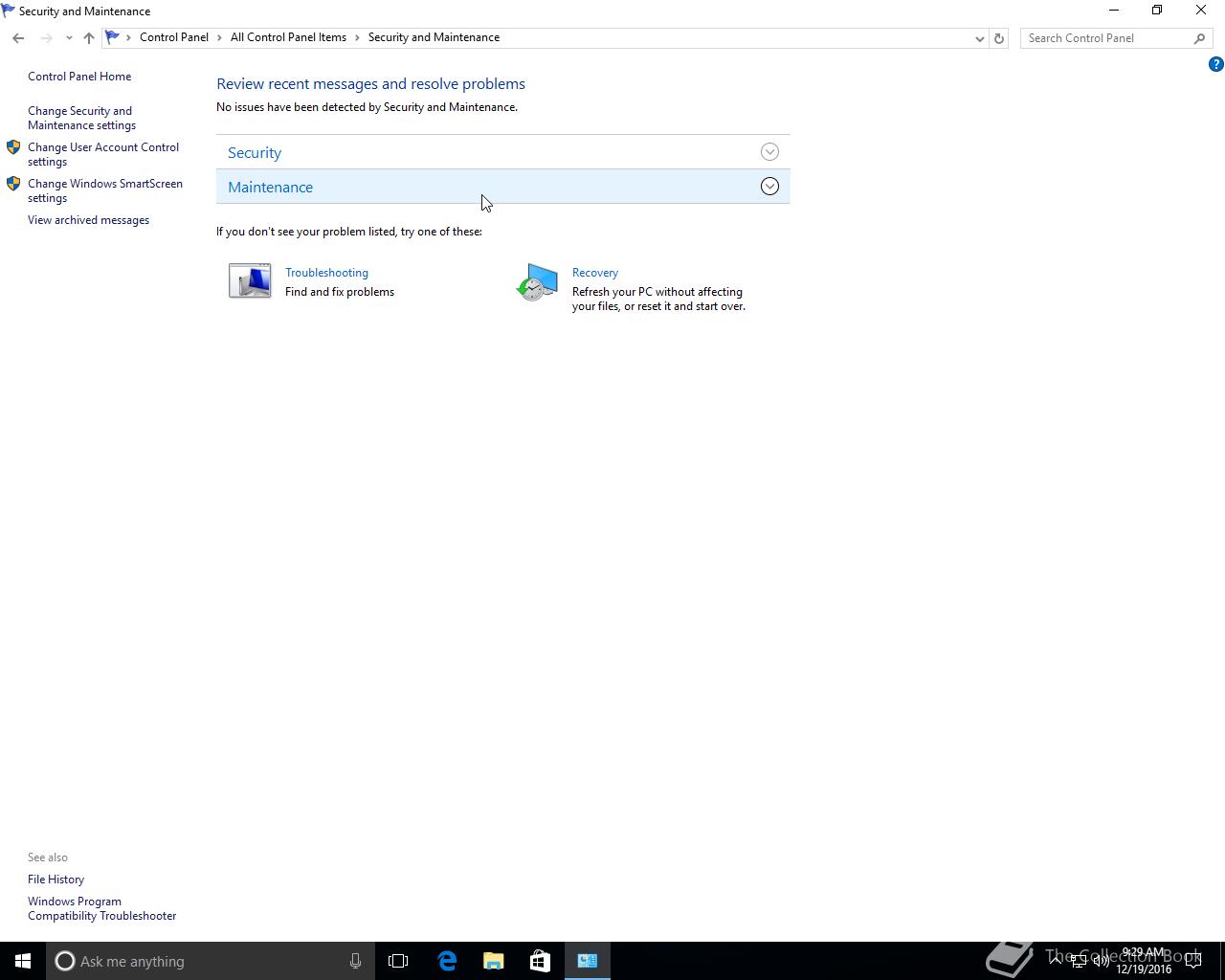The image size is (1225, 980).
Task: Restore down the Security and Maintenance window
Action: (x=1157, y=11)
